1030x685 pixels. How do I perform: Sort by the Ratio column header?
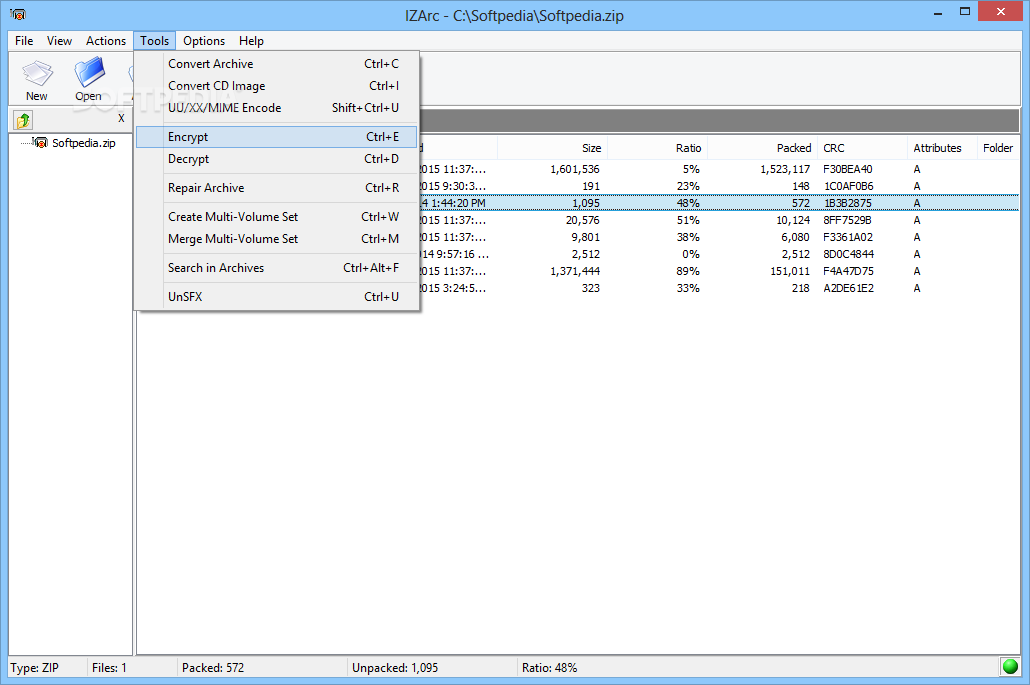tap(657, 148)
